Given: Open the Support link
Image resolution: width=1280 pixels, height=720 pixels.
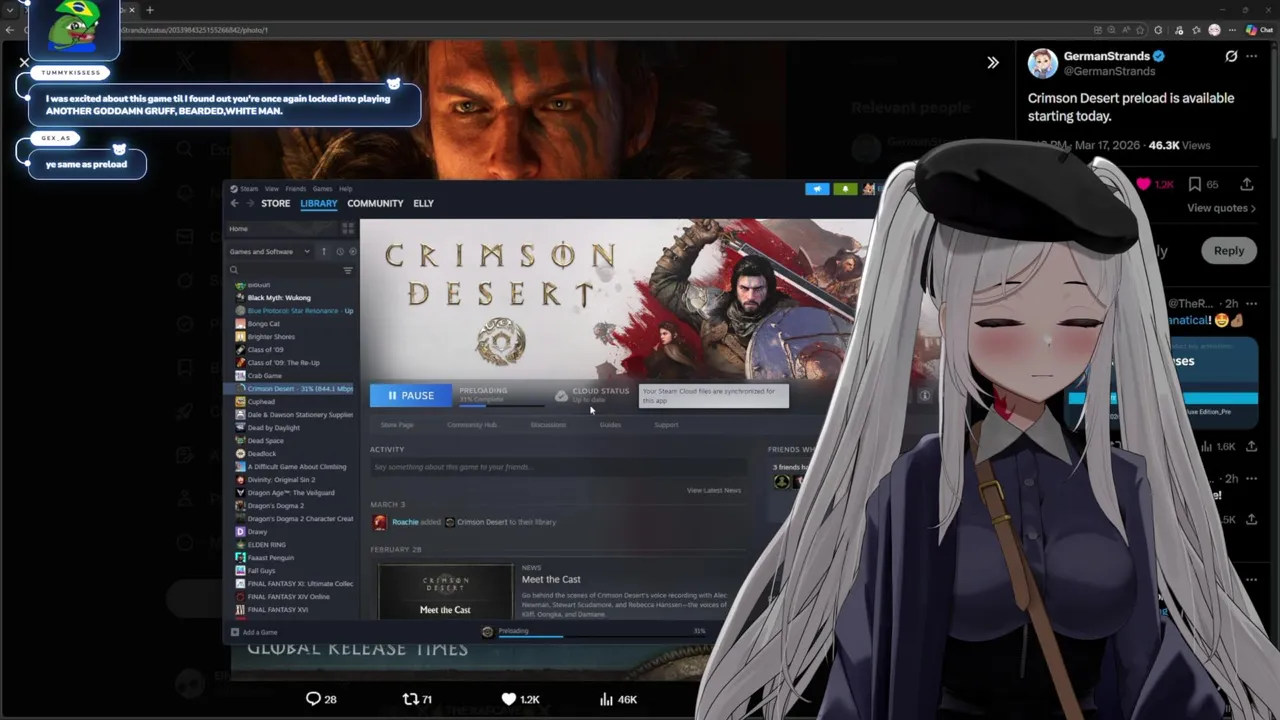Looking at the screenshot, I should (666, 425).
